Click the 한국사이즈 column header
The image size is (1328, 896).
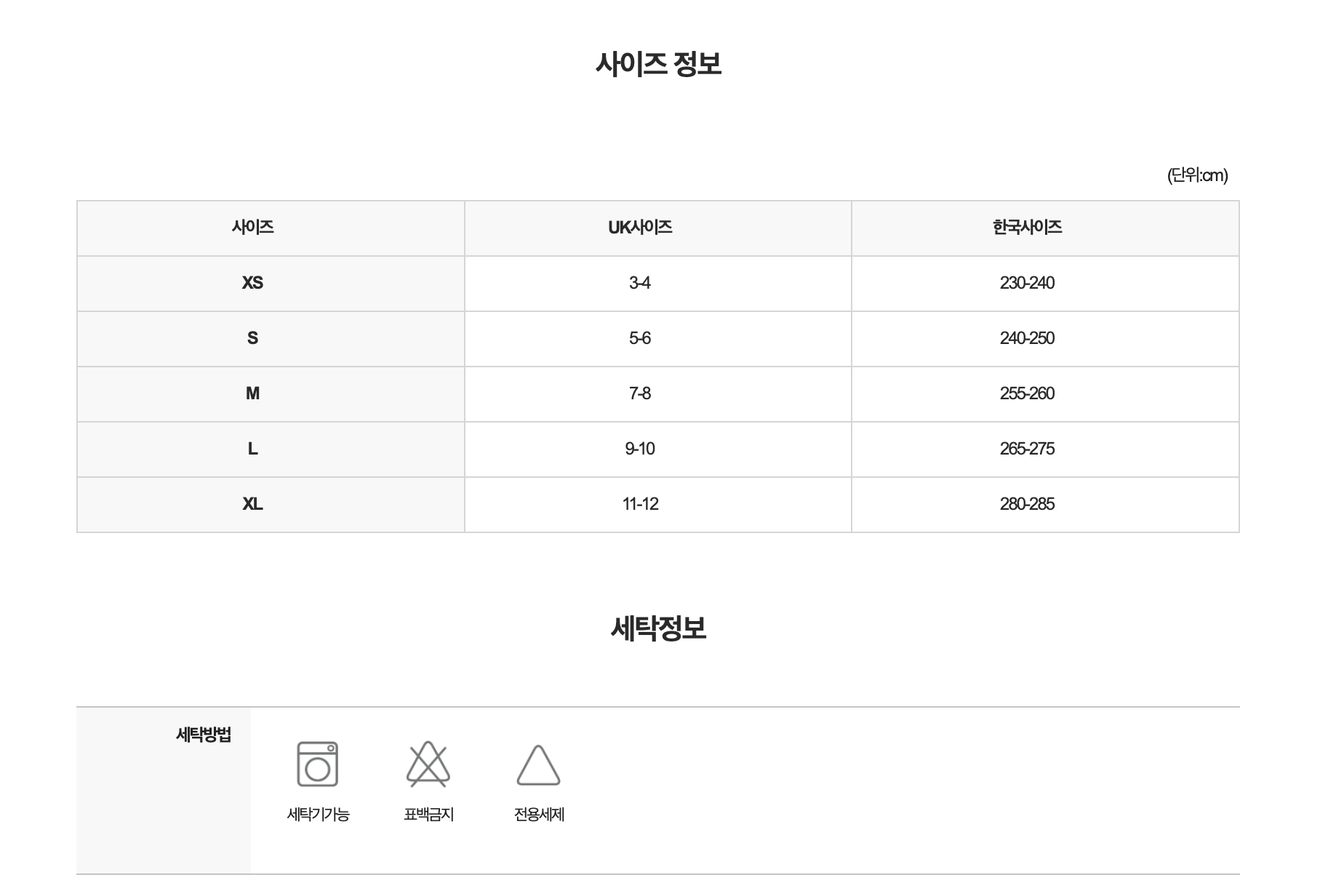tap(1045, 228)
